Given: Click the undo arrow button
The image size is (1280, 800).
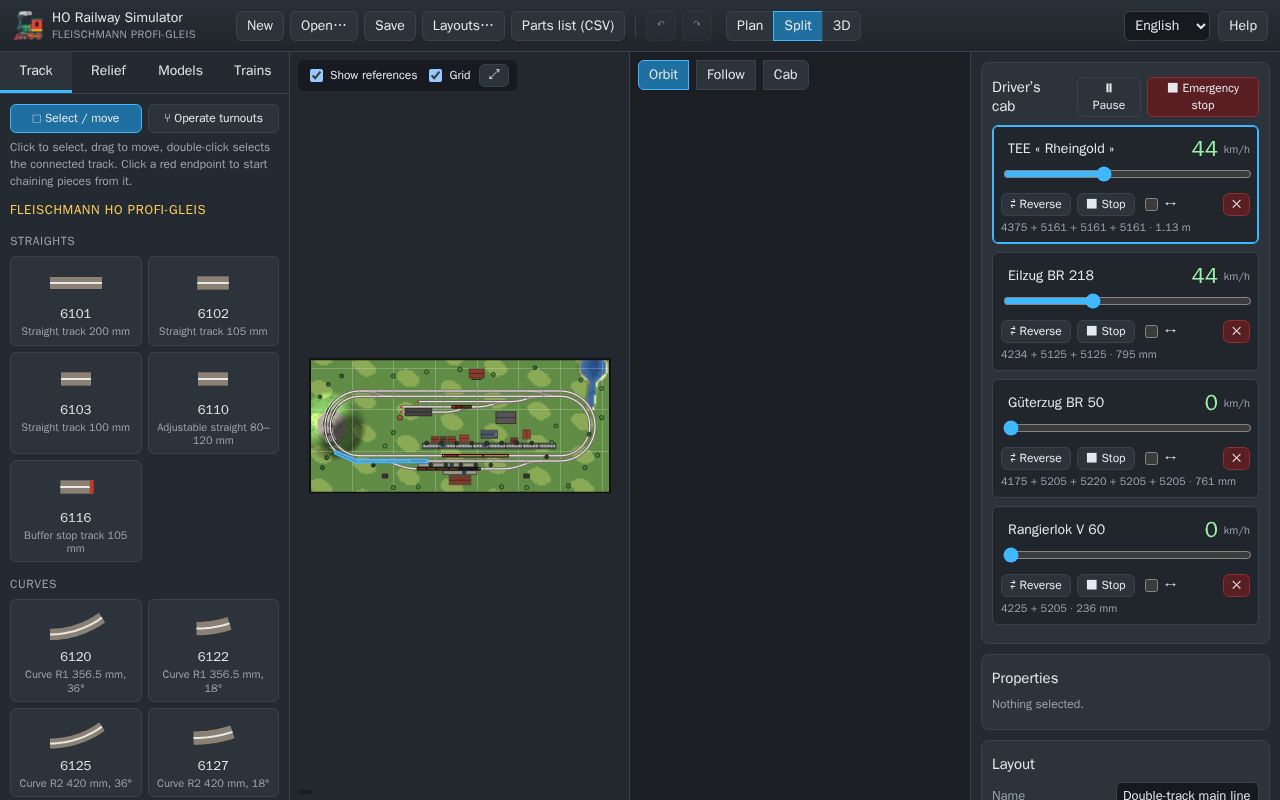Looking at the screenshot, I should [x=661, y=26].
